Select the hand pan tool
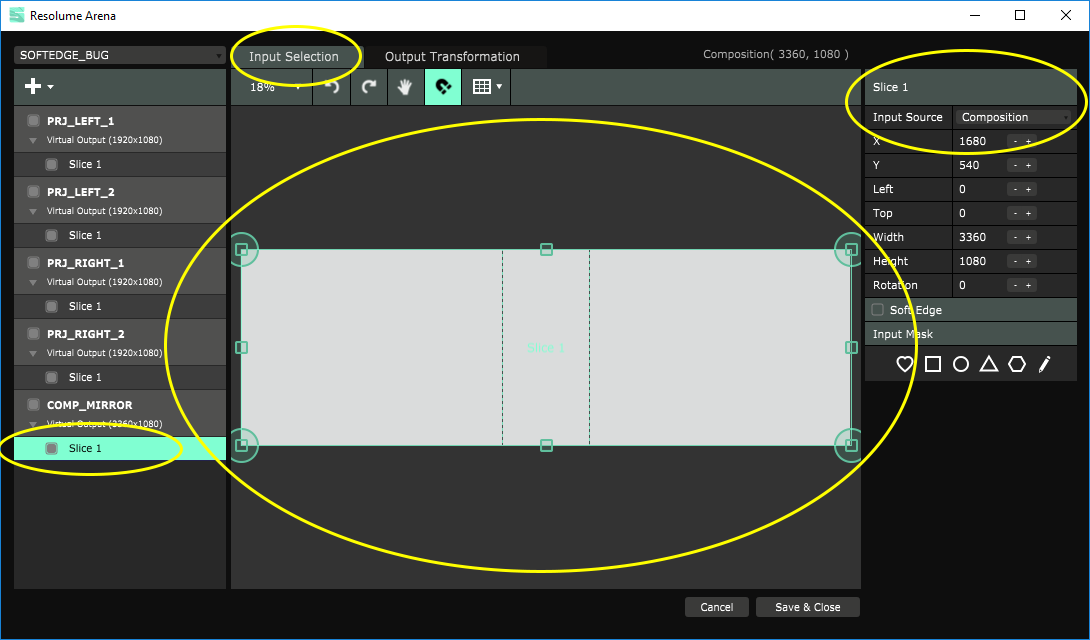Viewport: 1090px width, 640px height. click(405, 87)
